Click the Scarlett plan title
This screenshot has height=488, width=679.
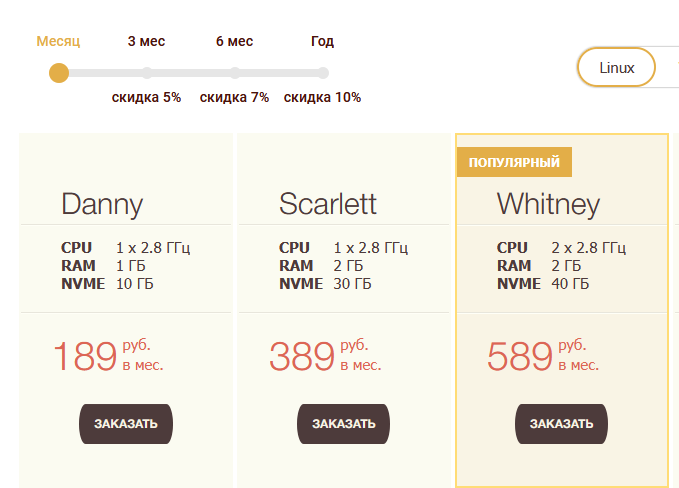click(x=328, y=204)
